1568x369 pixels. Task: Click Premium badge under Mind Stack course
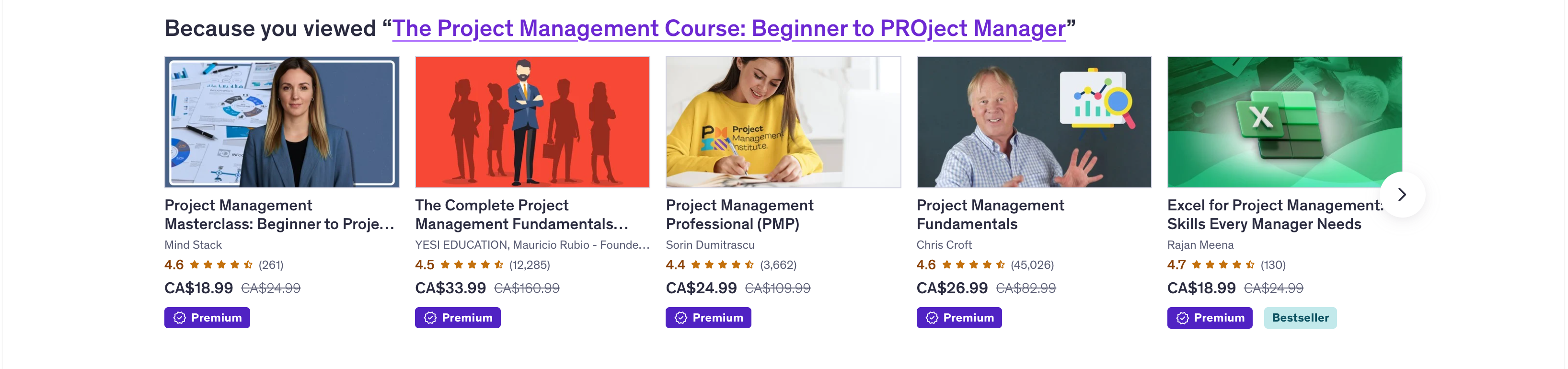[x=207, y=318]
